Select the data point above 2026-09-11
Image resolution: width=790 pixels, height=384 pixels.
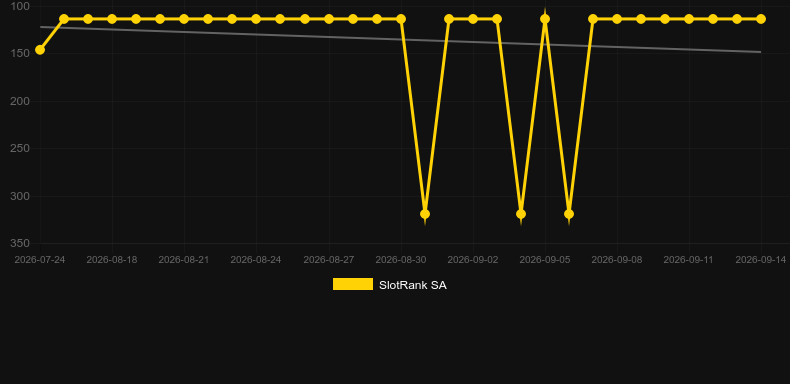point(689,19)
